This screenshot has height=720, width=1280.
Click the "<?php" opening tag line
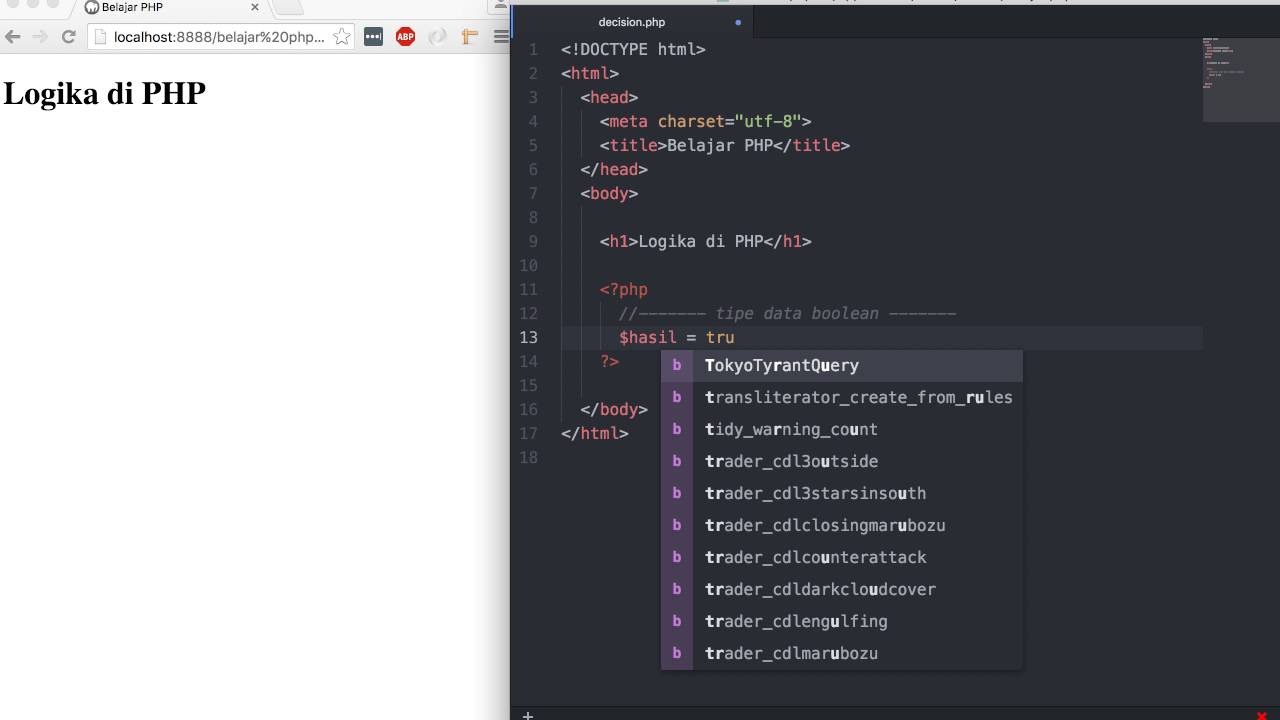click(624, 289)
